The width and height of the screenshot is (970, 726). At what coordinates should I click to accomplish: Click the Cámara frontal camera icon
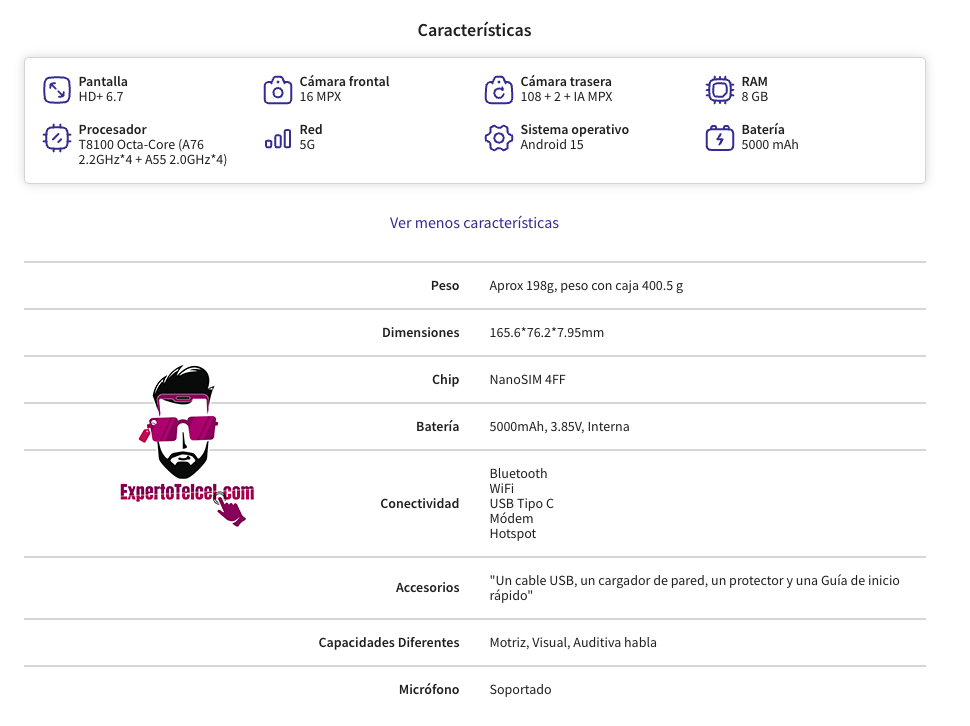(x=278, y=90)
